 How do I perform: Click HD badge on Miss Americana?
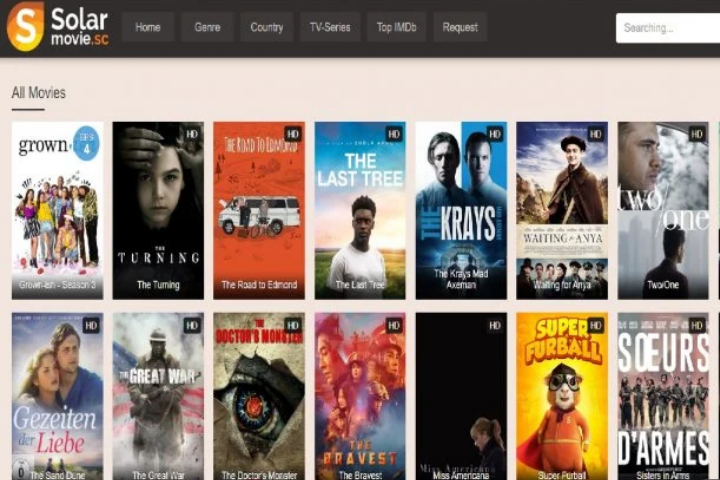(x=495, y=326)
